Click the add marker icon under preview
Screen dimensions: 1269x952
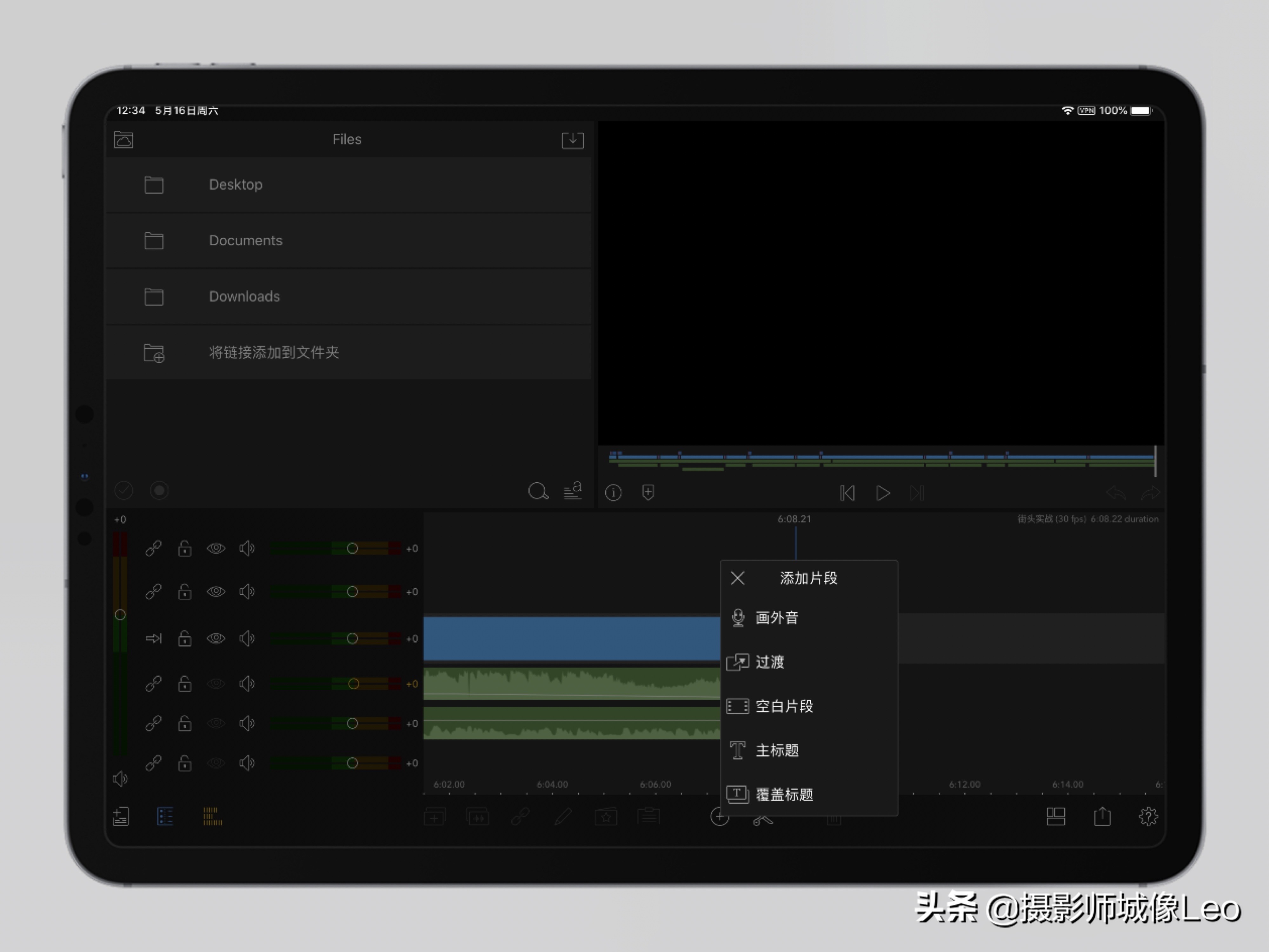pyautogui.click(x=648, y=493)
